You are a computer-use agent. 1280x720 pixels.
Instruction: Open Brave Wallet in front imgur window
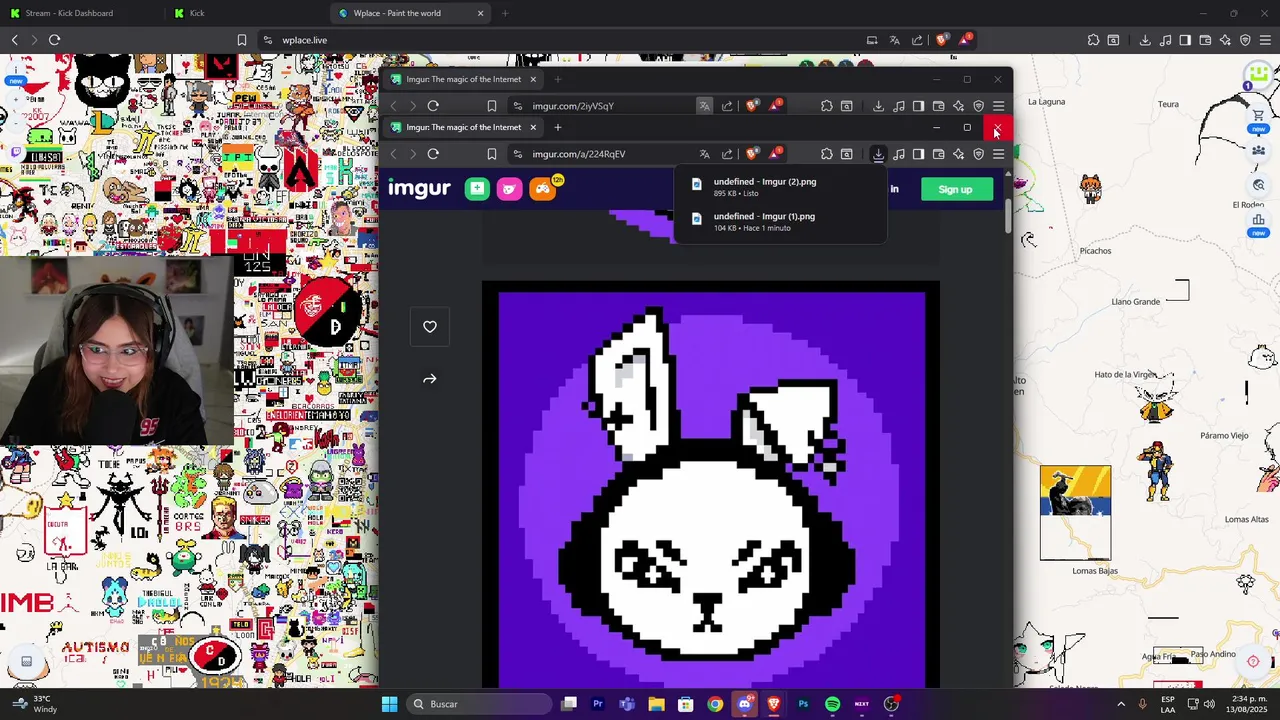point(938,154)
